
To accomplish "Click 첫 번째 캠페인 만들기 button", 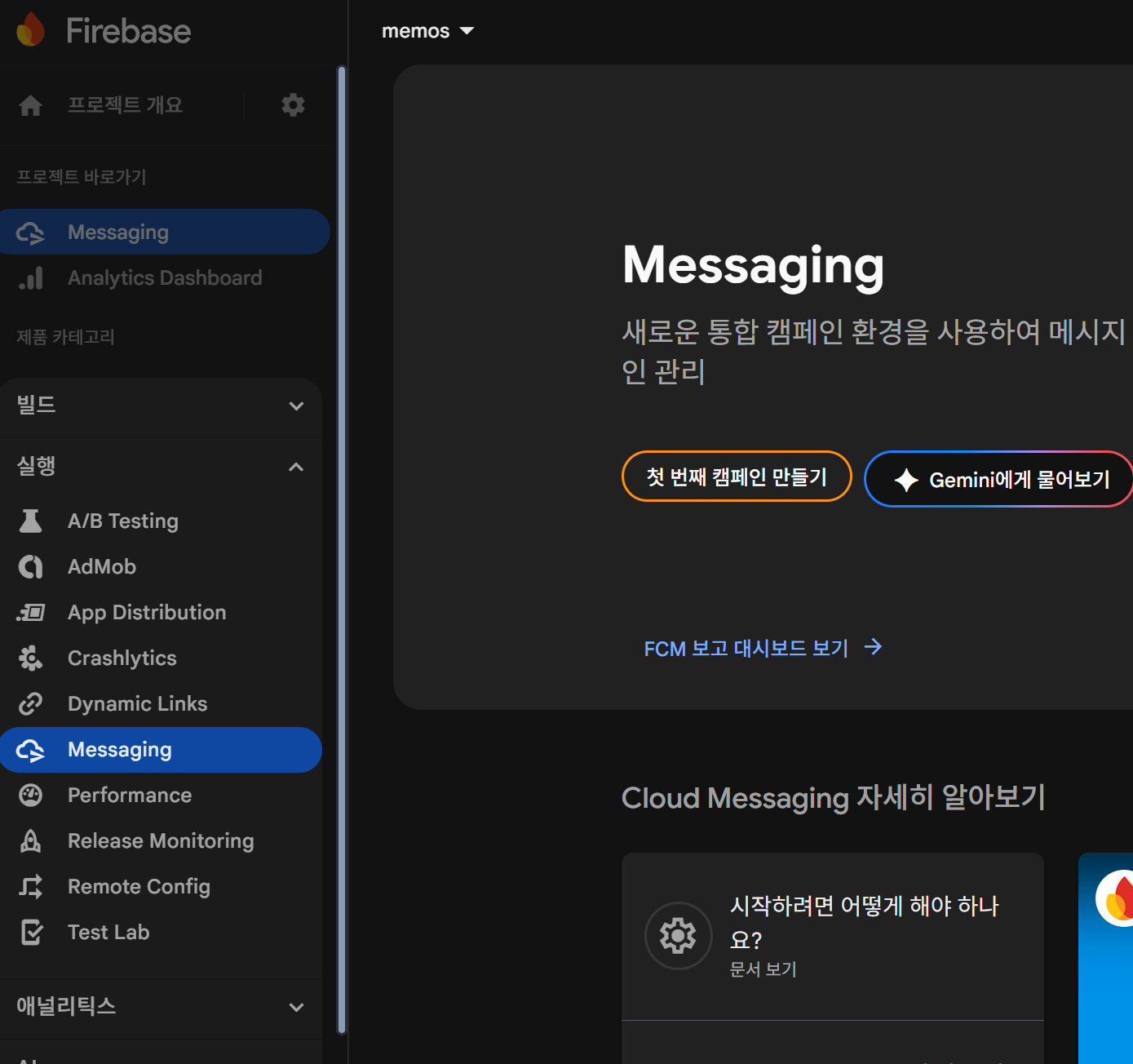I will (x=737, y=477).
